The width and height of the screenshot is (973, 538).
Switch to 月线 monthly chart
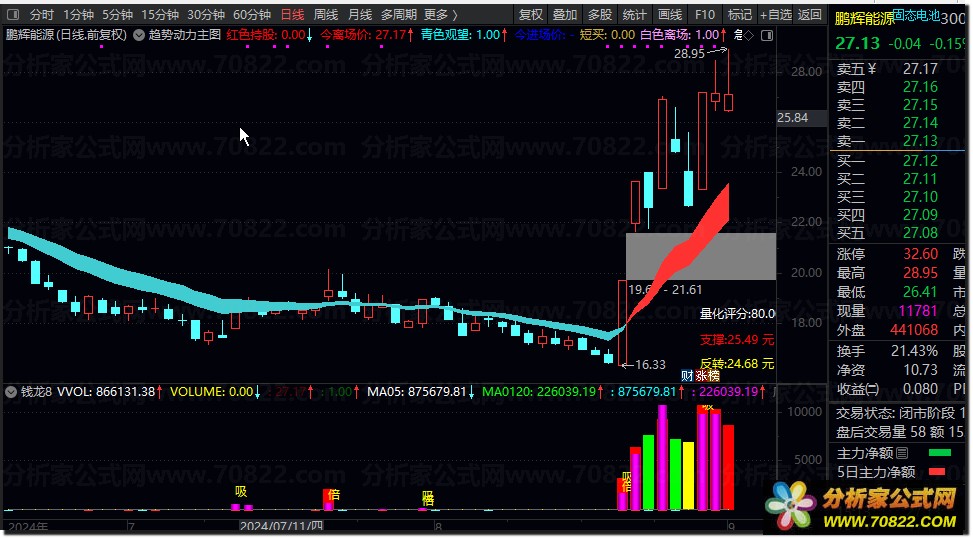(x=360, y=14)
